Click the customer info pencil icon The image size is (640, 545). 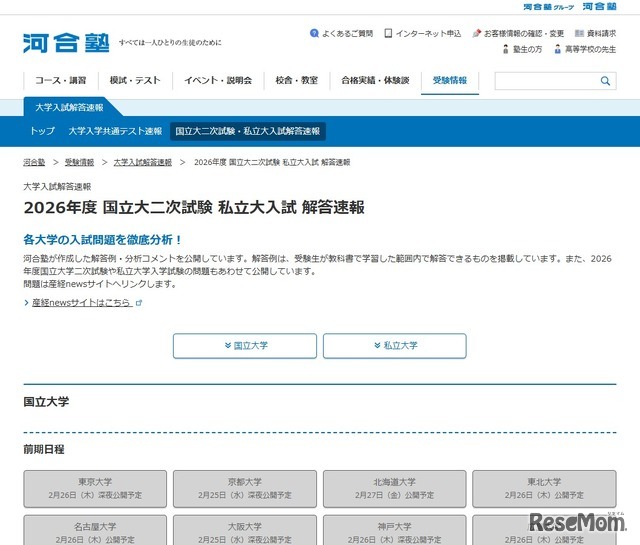(x=476, y=33)
